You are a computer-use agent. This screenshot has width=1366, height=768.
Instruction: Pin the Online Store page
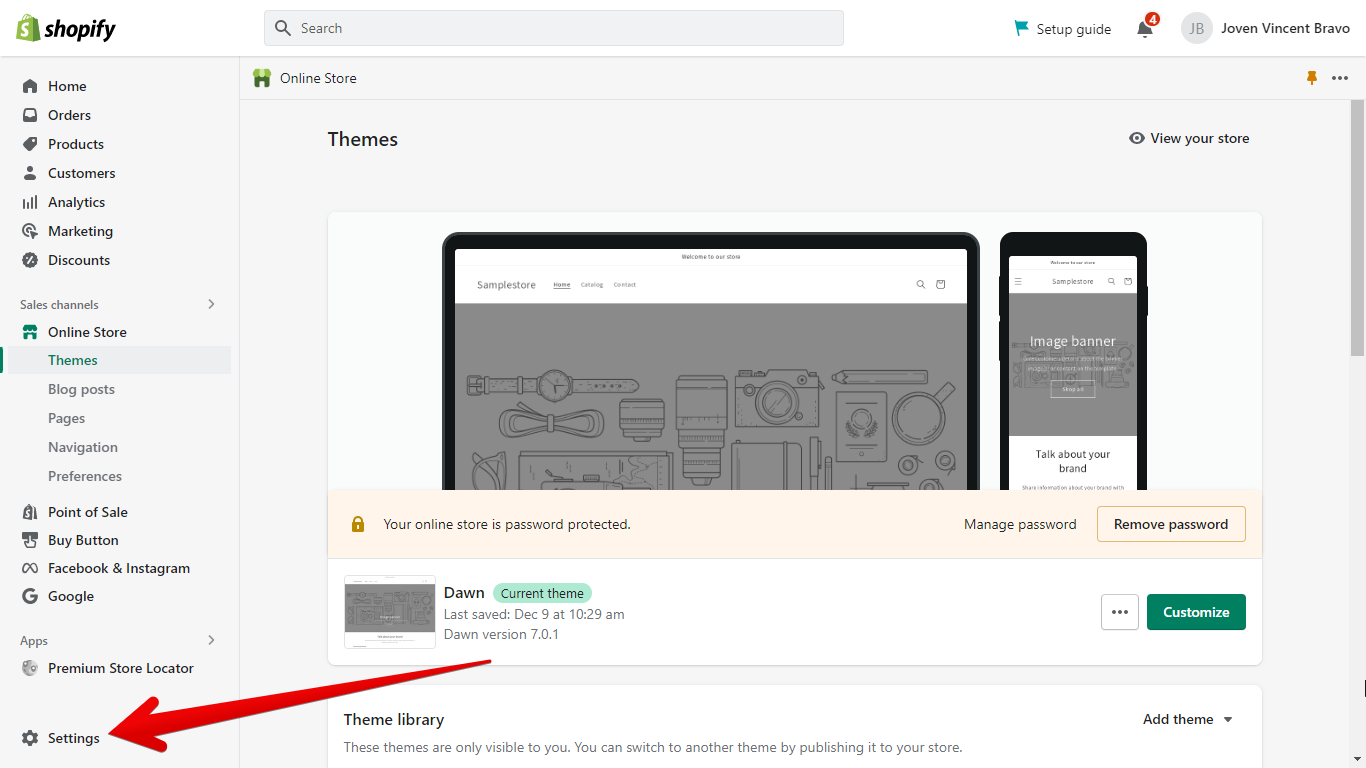(1312, 77)
